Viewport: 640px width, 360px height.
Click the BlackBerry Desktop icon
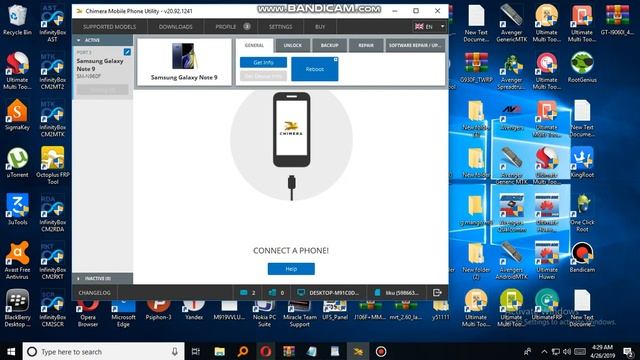17,307
